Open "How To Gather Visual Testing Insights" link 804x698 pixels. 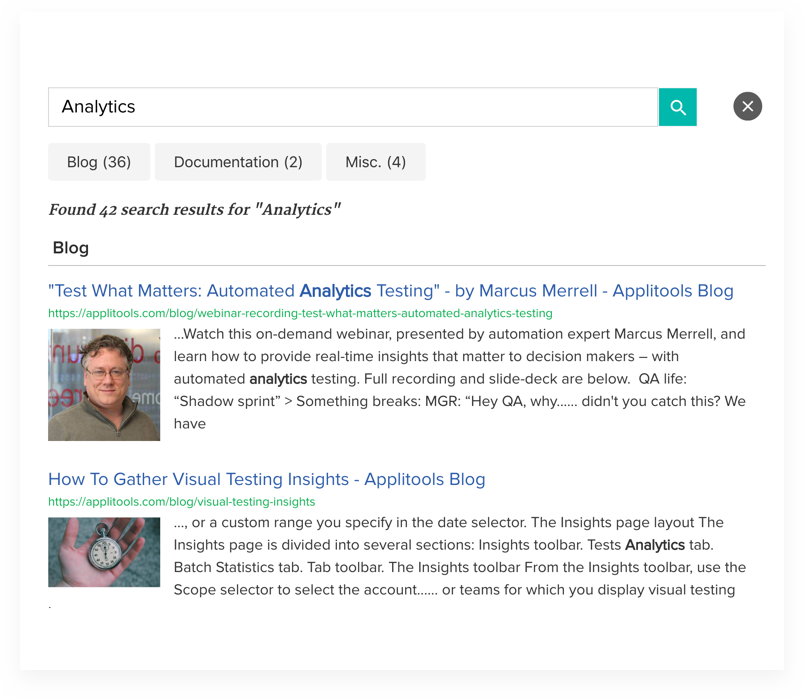267,479
